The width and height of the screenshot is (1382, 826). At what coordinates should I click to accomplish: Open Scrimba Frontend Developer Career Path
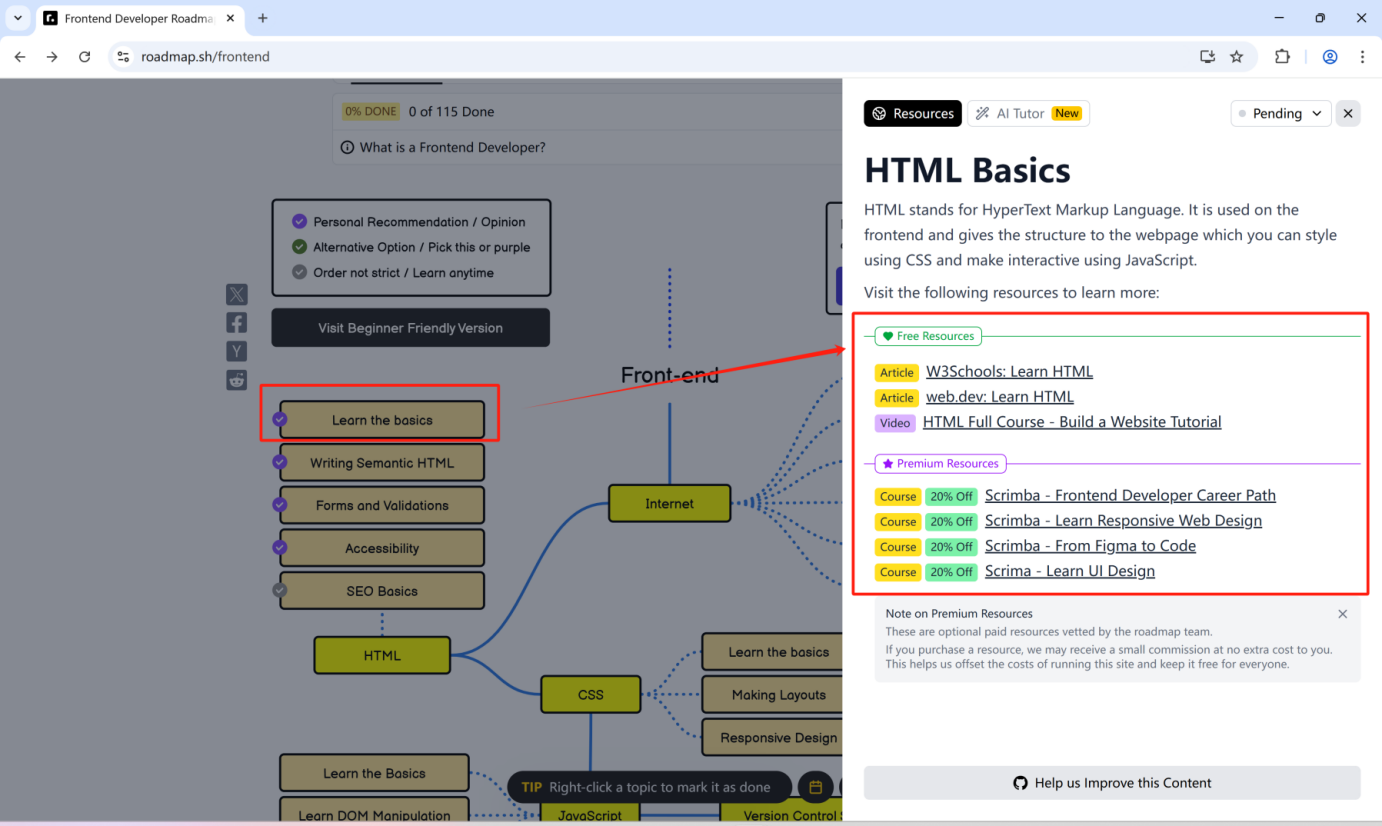point(1130,496)
